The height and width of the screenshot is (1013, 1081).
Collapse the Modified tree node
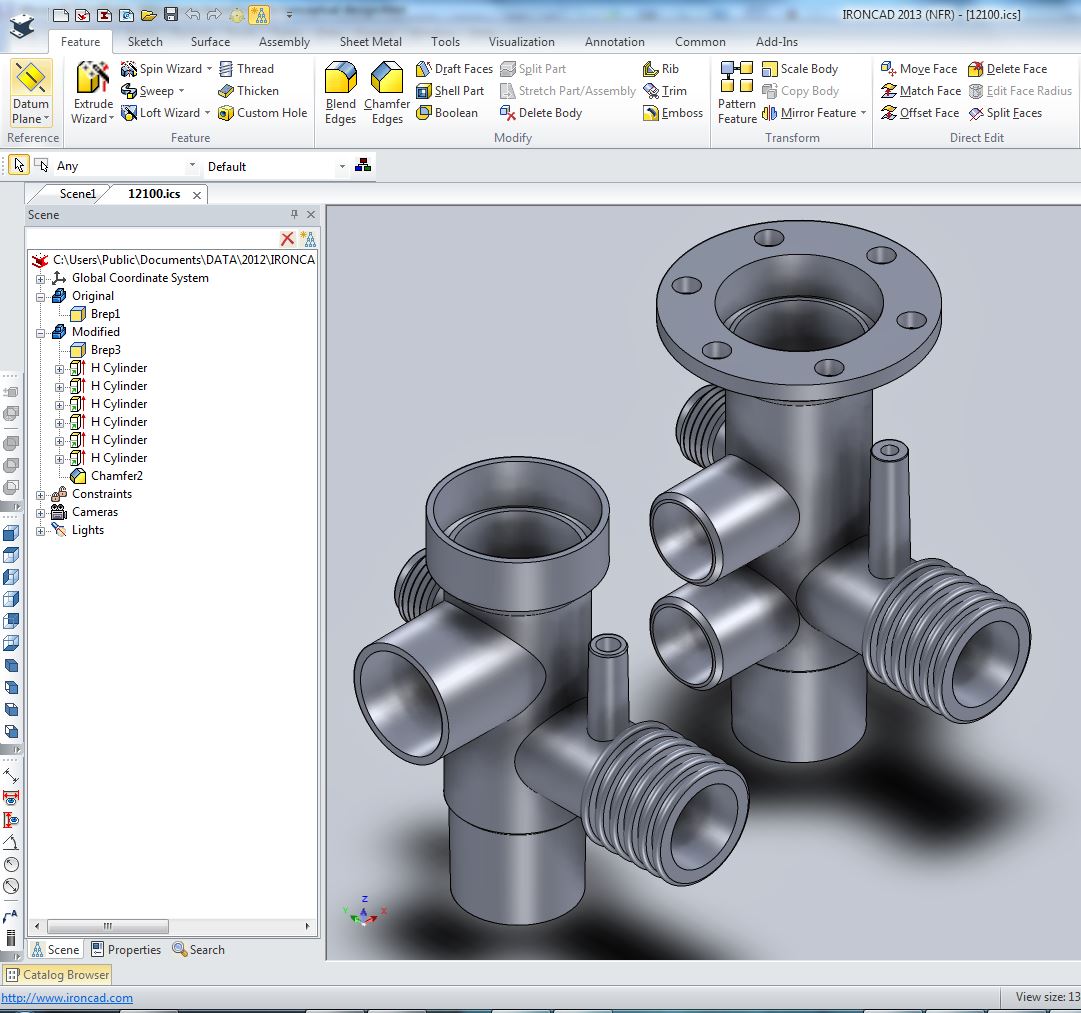(41, 332)
